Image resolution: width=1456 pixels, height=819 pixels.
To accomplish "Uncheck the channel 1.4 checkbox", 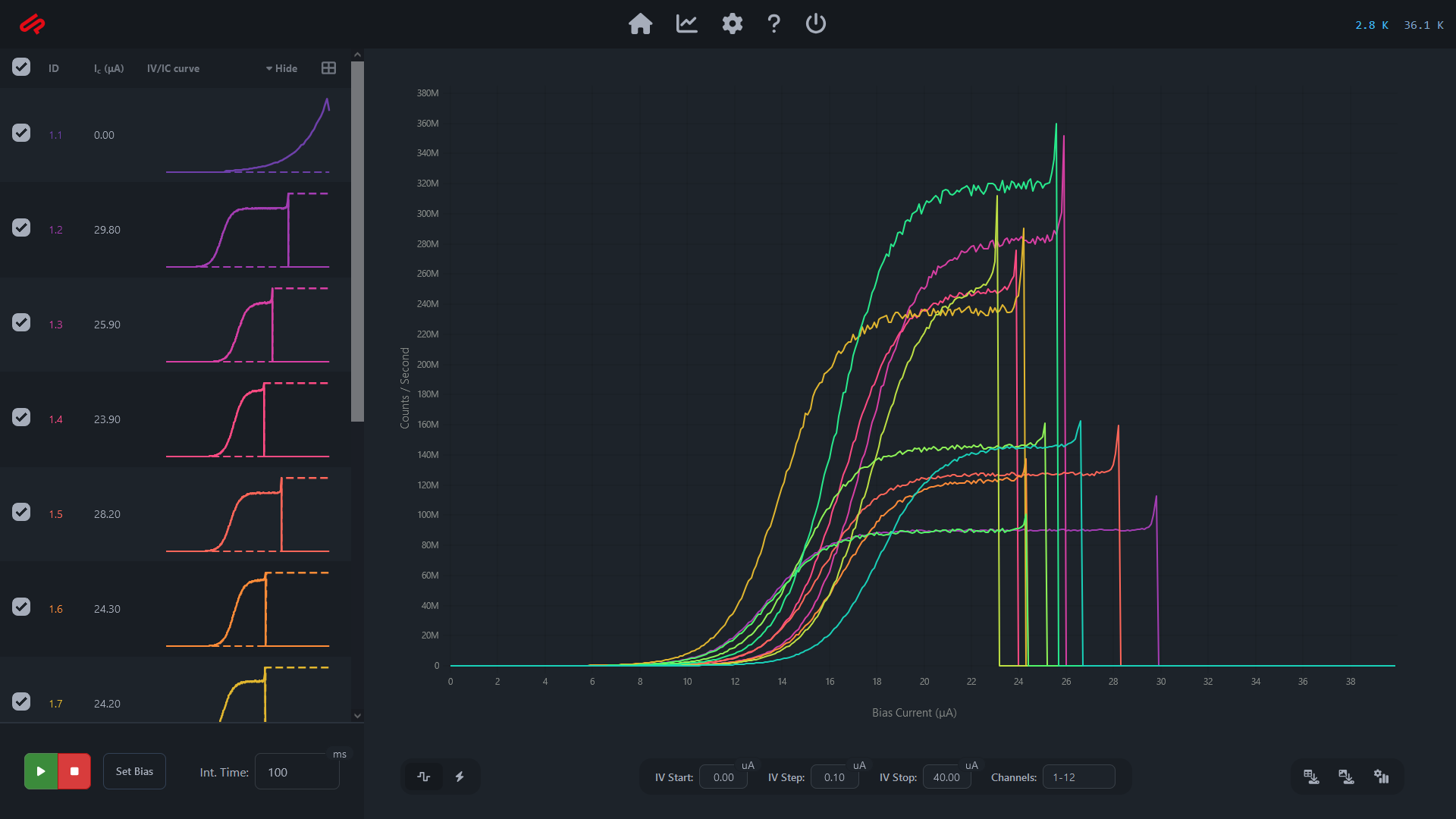I will pyautogui.click(x=21, y=418).
